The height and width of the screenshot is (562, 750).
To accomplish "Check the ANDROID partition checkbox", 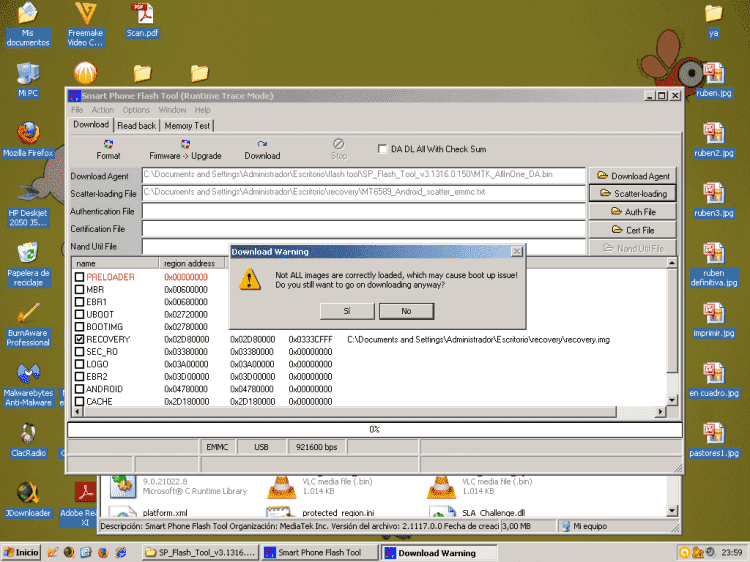I will click(x=79, y=389).
